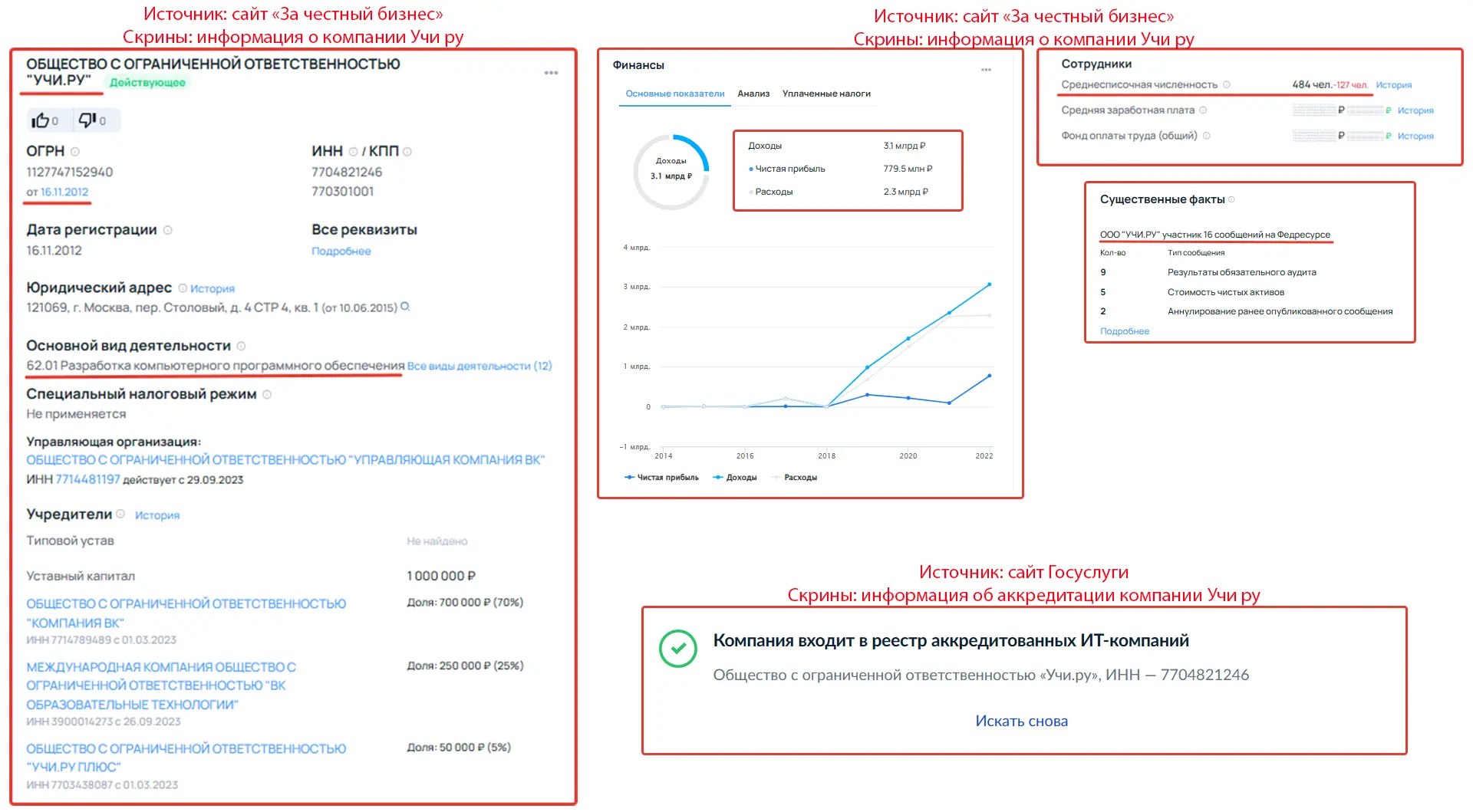
Task: Toggle Доходы series in chart legend
Action: pyautogui.click(x=735, y=477)
